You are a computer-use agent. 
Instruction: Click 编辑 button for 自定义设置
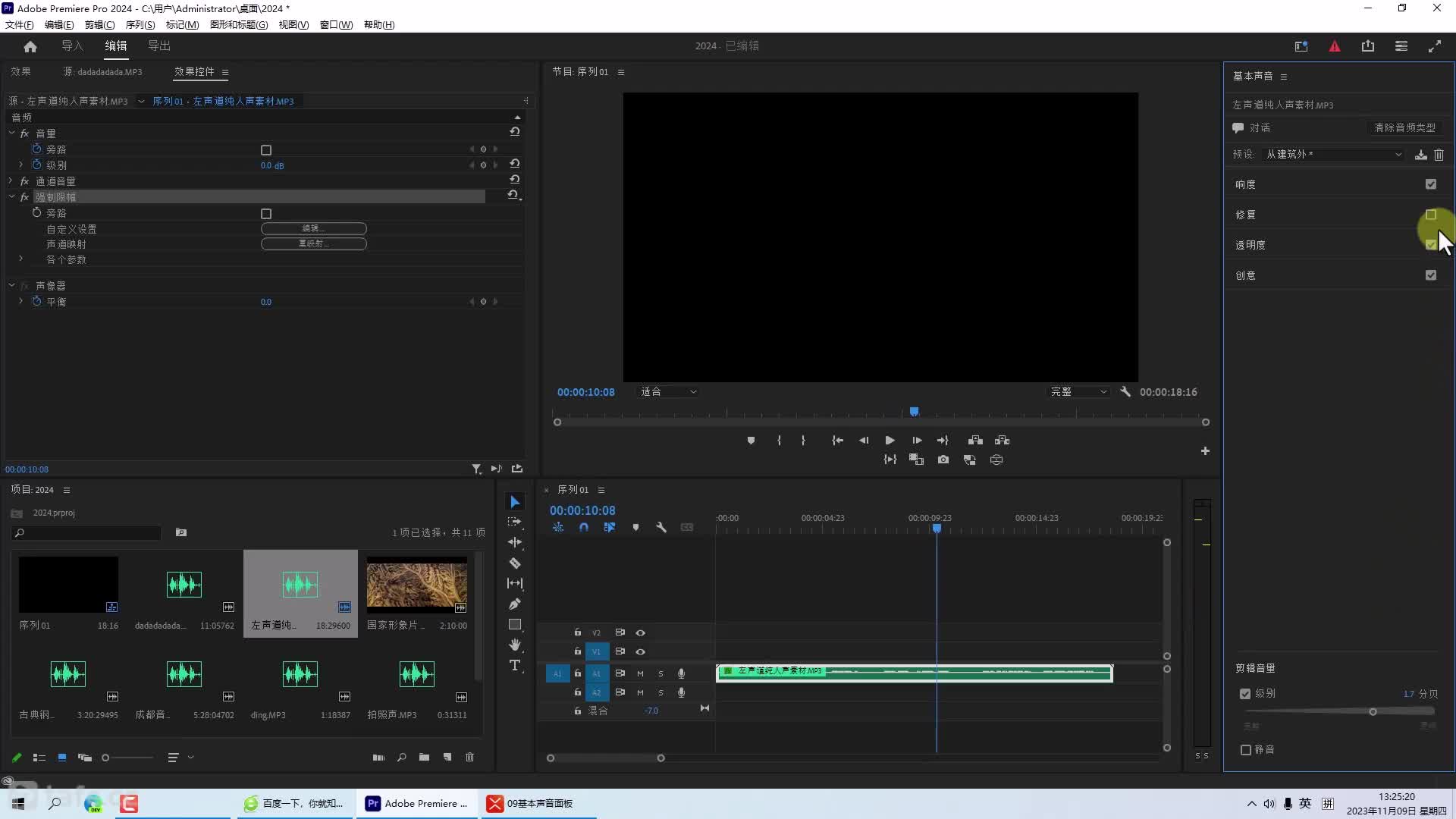[314, 229]
